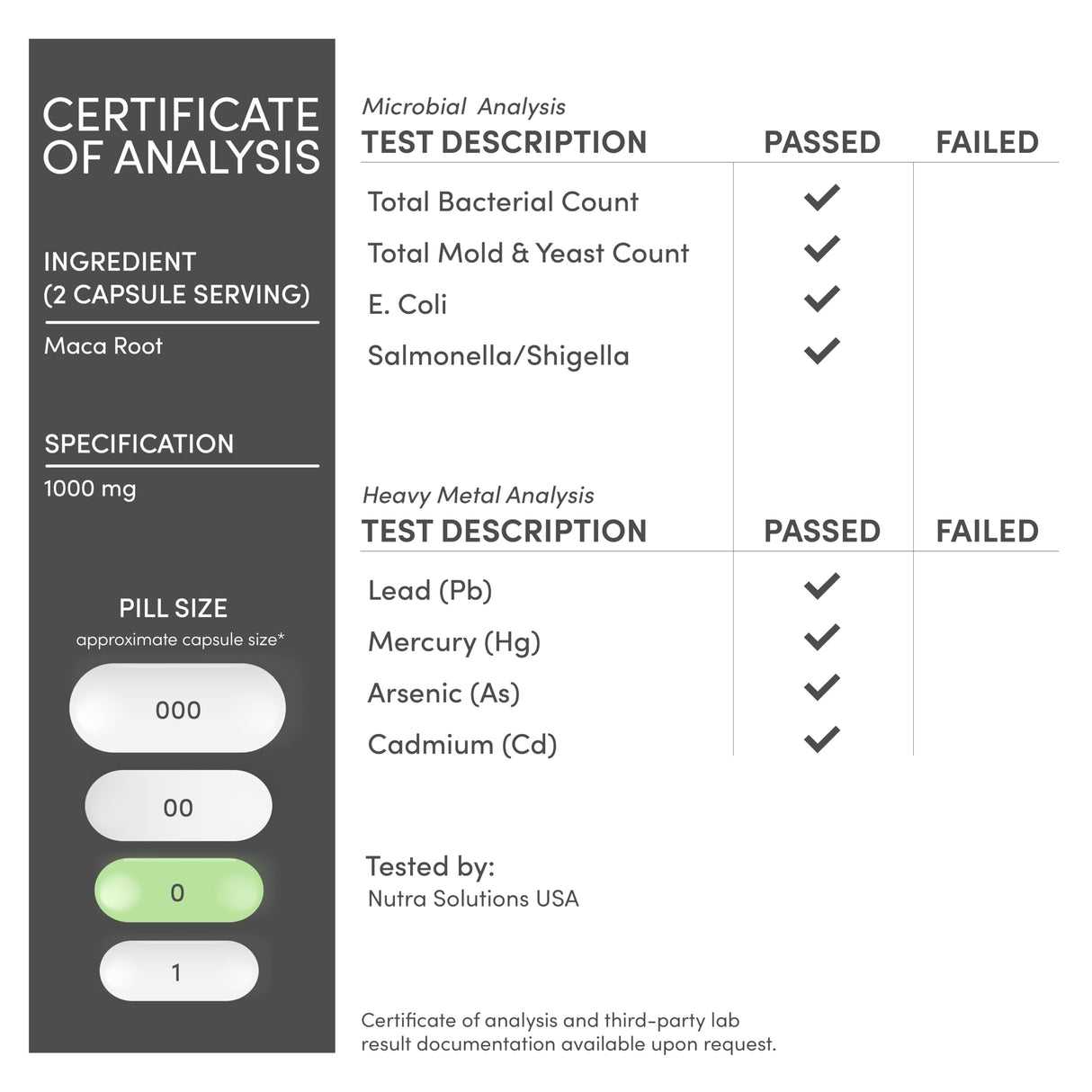Click the Maca Root ingredient text

pyautogui.click(x=103, y=346)
